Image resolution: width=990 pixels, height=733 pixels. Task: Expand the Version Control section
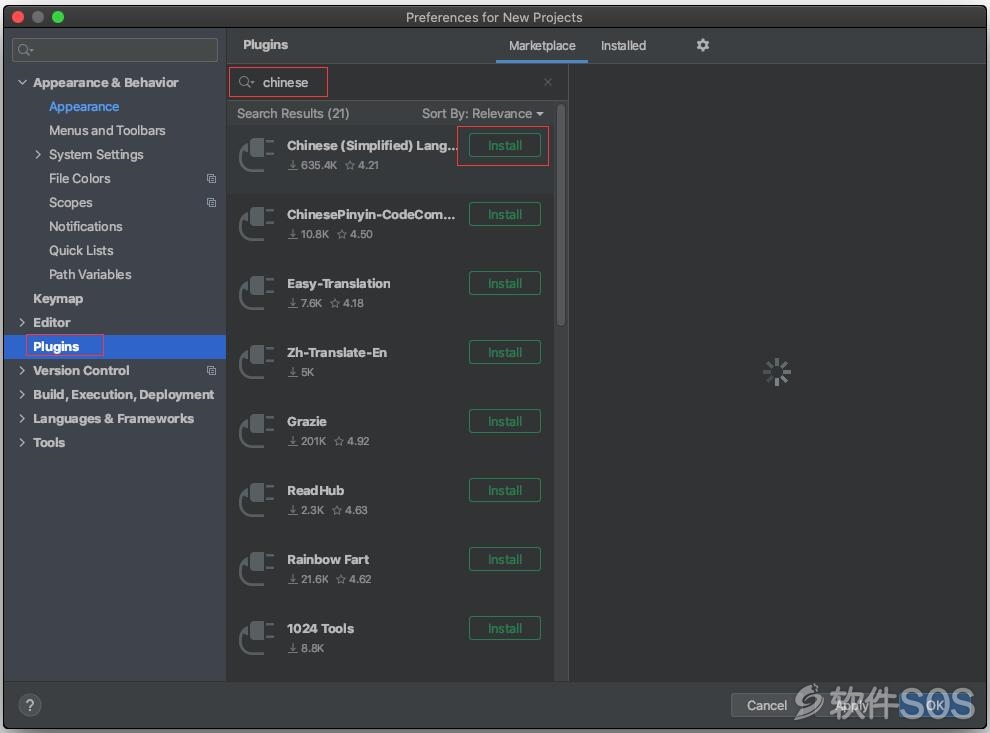pos(22,371)
